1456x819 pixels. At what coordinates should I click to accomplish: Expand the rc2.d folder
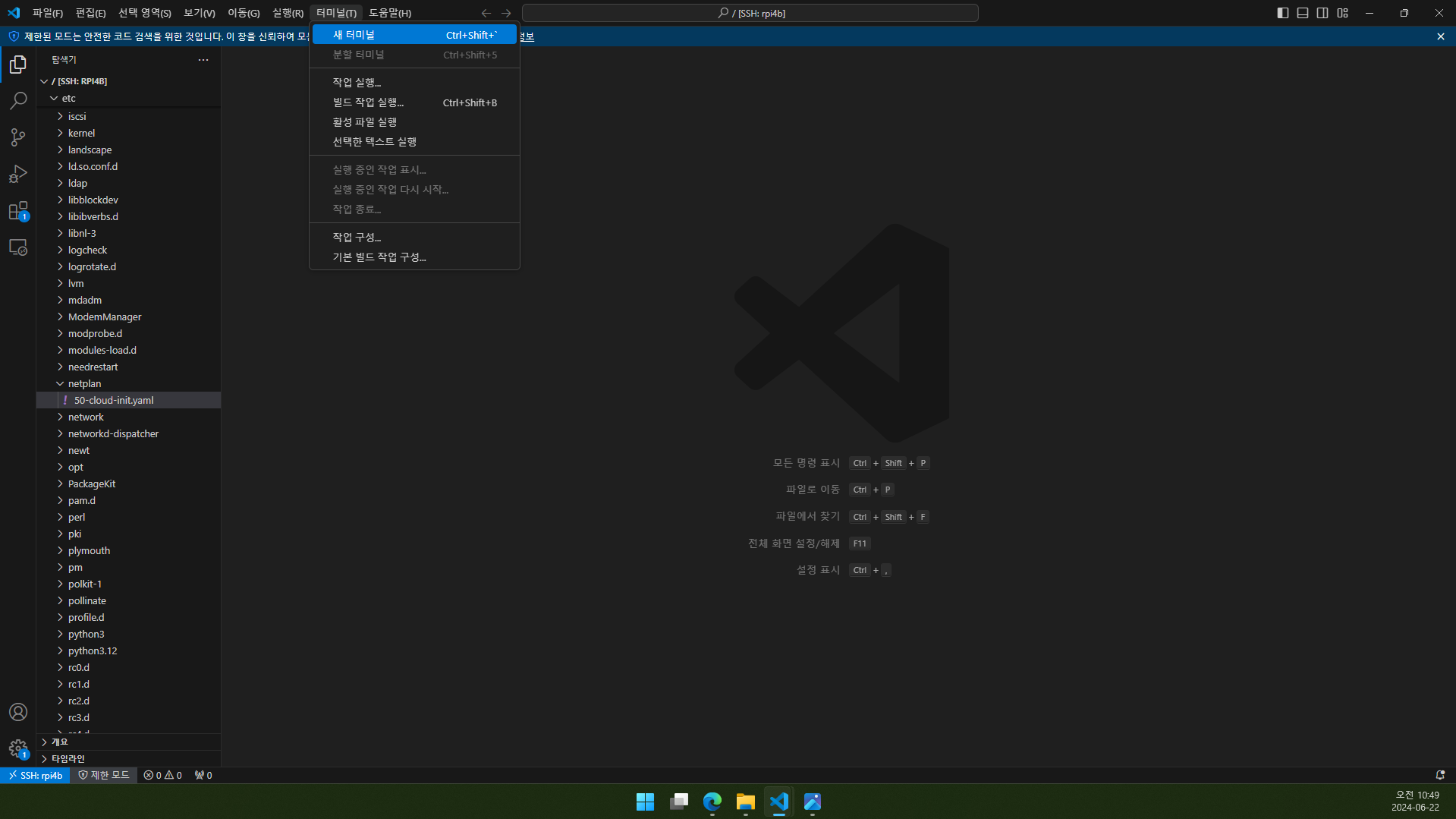tap(129, 701)
